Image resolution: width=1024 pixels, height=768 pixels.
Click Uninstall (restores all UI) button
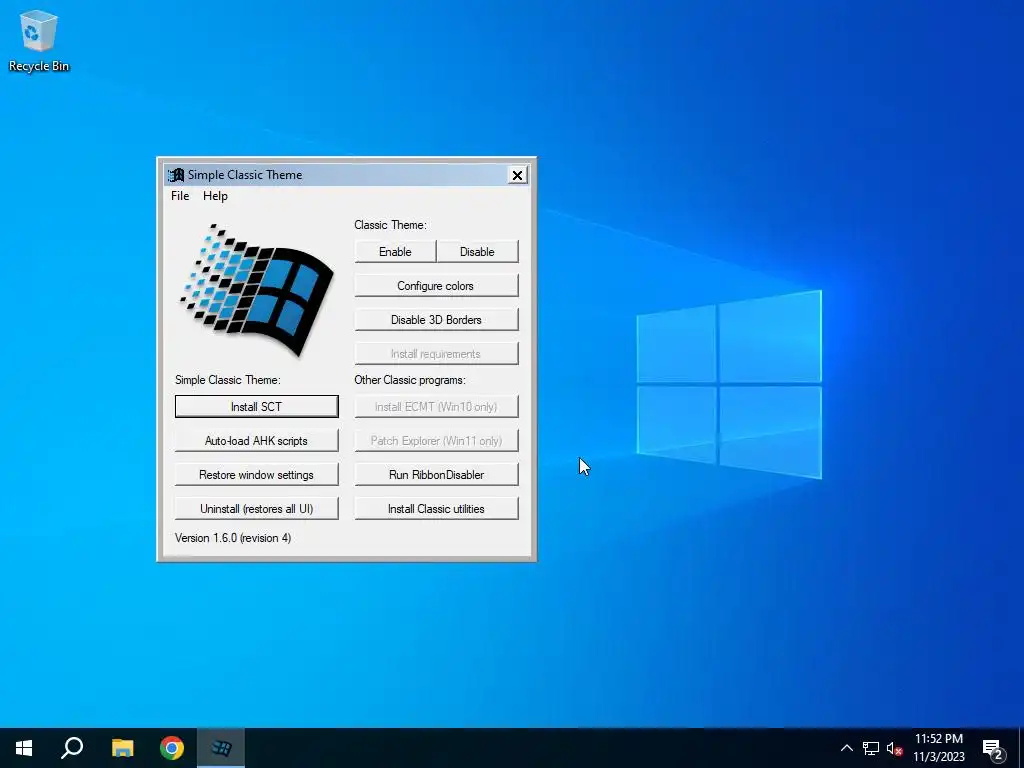(x=257, y=508)
